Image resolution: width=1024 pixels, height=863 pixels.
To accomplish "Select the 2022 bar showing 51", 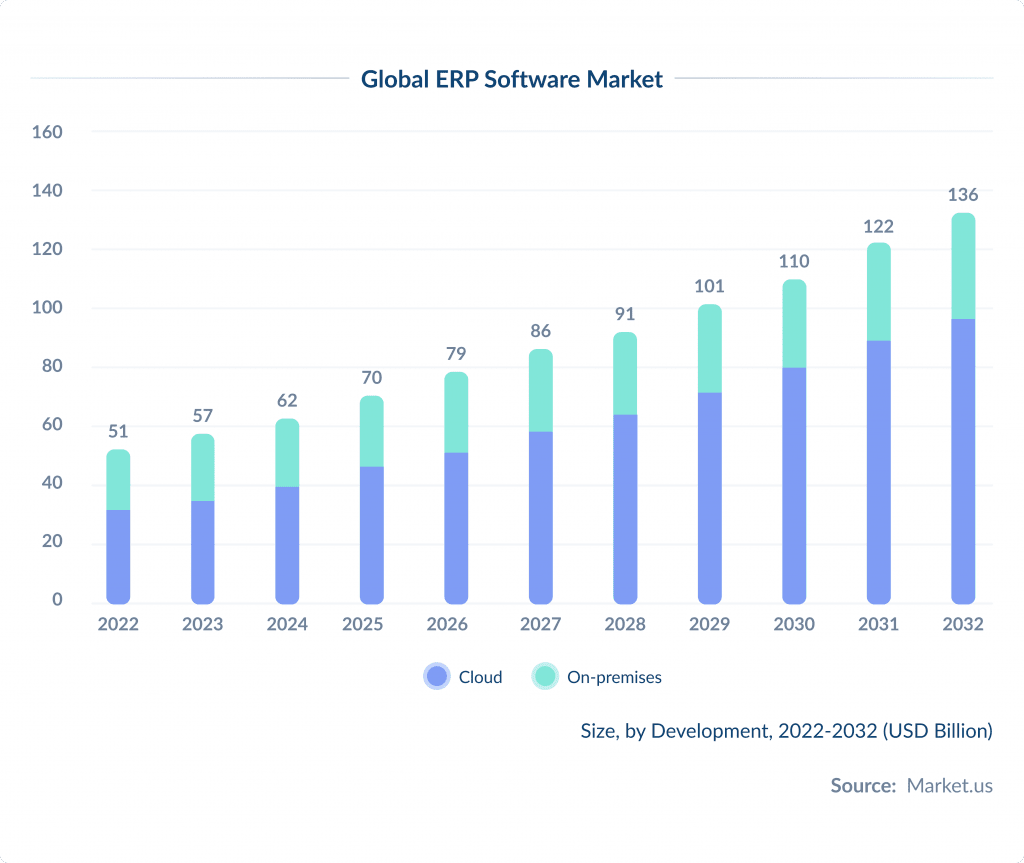I will pyautogui.click(x=118, y=525).
